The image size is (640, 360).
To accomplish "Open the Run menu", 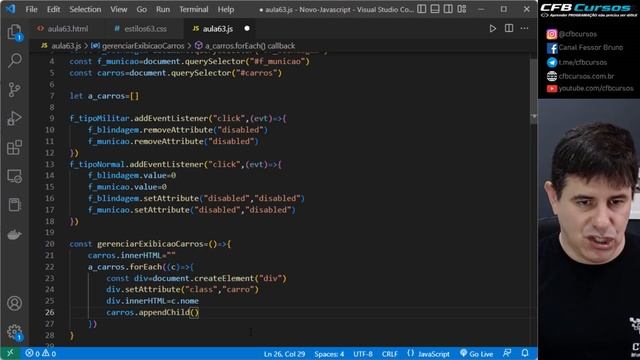I will 163,9.
